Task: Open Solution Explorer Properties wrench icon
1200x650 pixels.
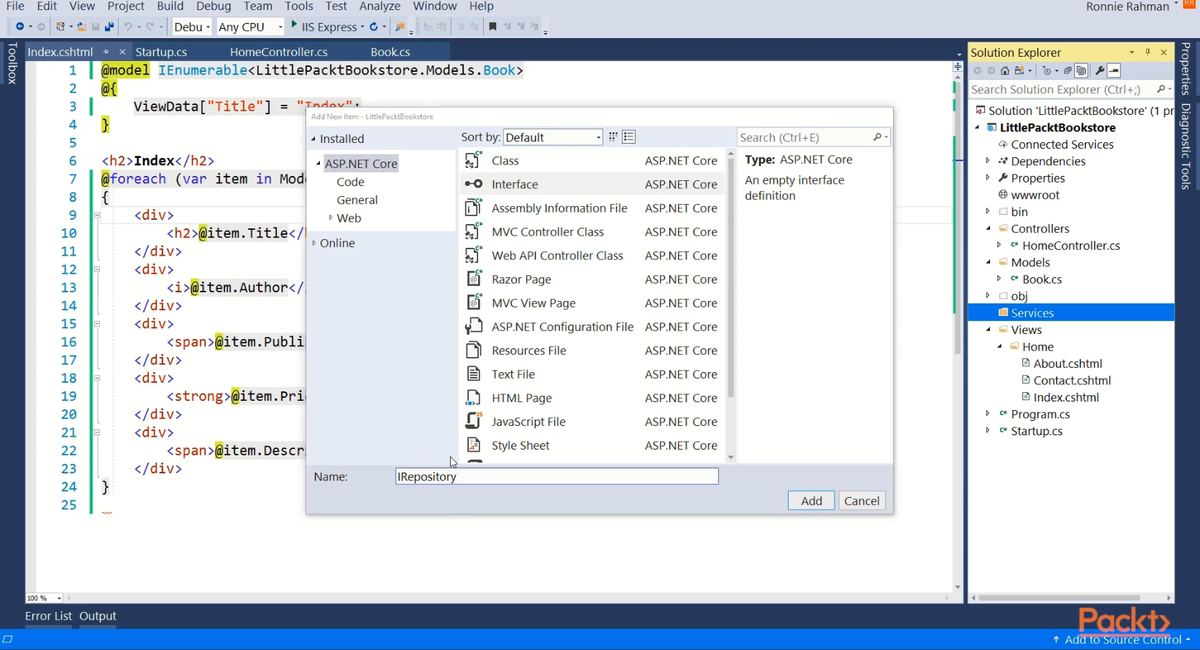Action: coord(1100,71)
